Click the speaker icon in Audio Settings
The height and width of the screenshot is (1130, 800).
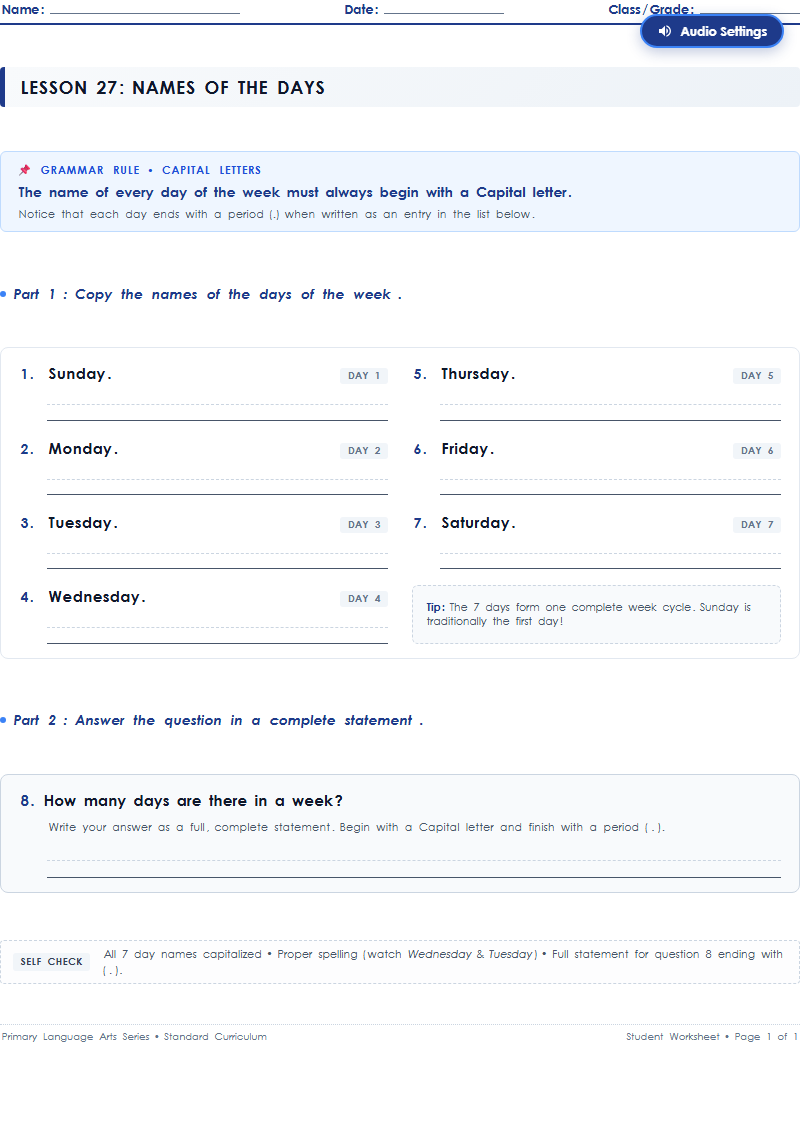tap(665, 31)
